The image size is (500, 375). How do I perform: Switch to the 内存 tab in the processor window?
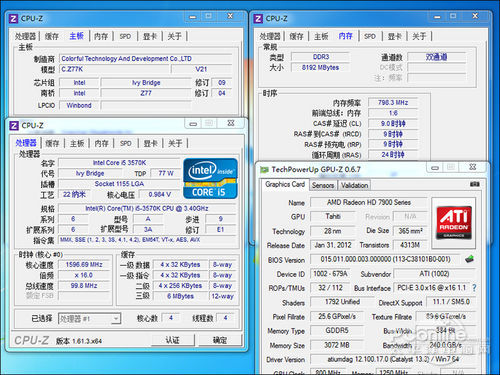pyautogui.click(x=101, y=143)
